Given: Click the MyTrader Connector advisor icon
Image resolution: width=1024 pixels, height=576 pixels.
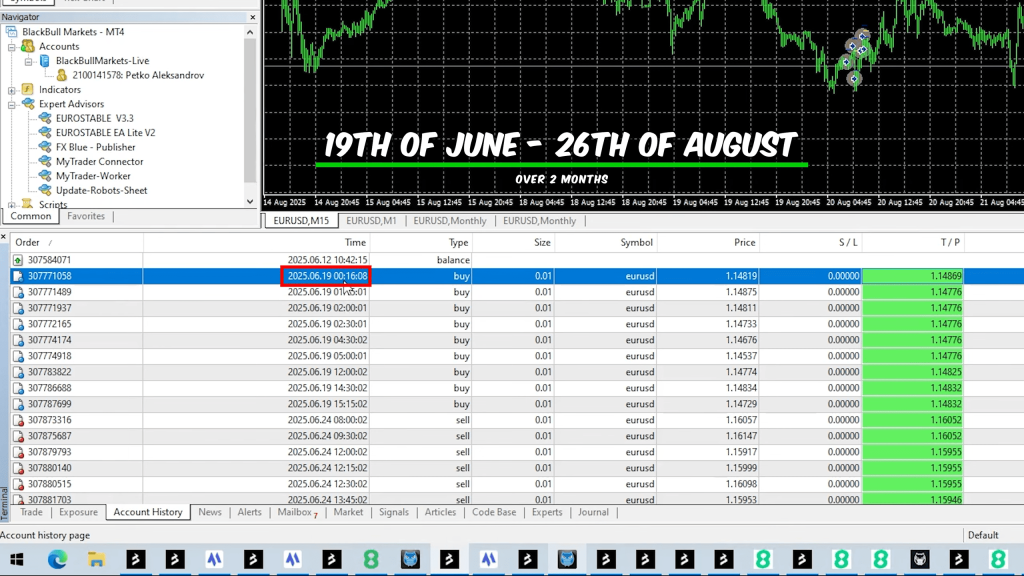Looking at the screenshot, I should (x=44, y=161).
